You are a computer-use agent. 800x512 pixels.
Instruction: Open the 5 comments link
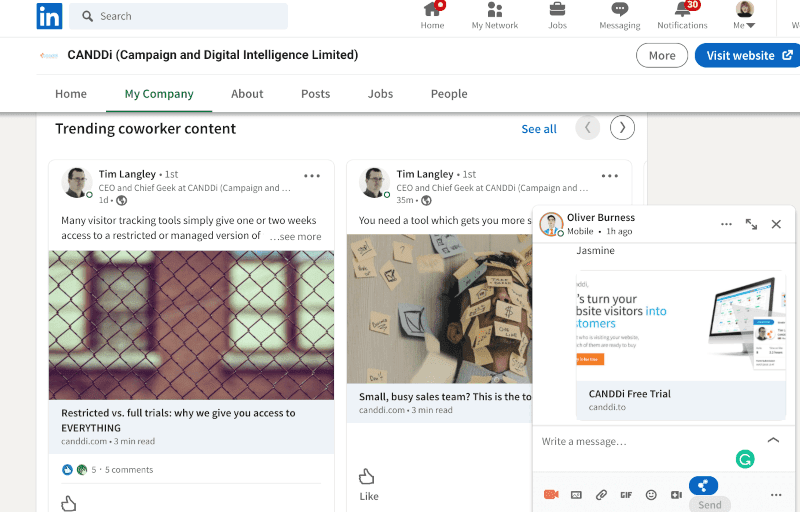click(x=129, y=470)
